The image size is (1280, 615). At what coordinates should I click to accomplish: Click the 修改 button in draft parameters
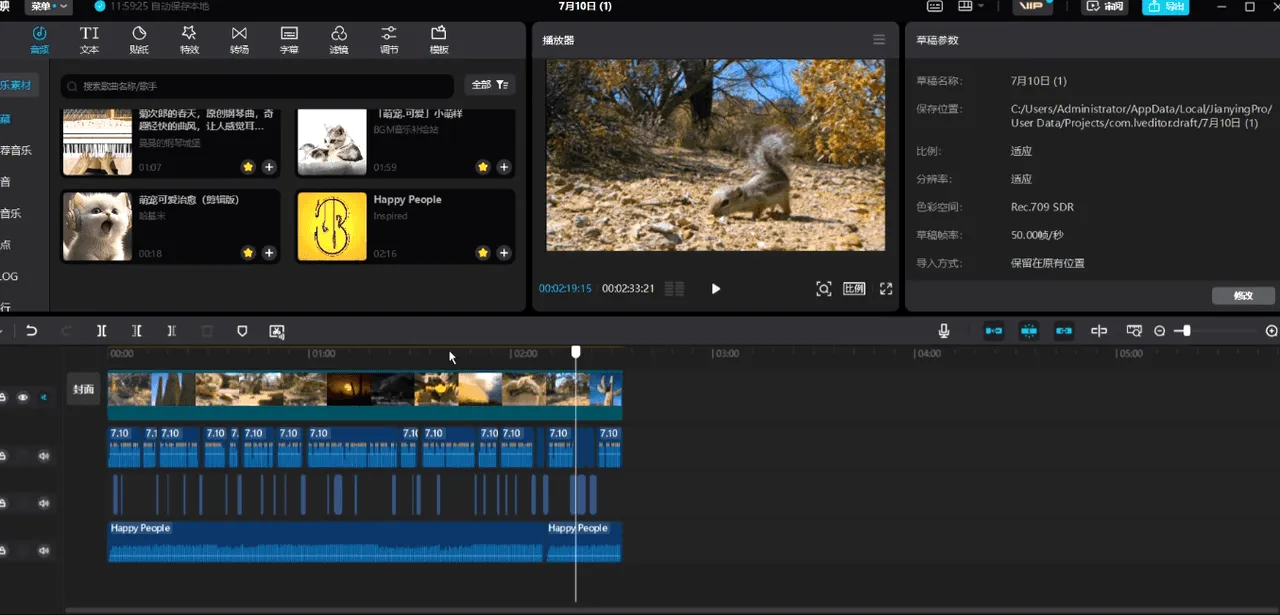click(x=1243, y=296)
